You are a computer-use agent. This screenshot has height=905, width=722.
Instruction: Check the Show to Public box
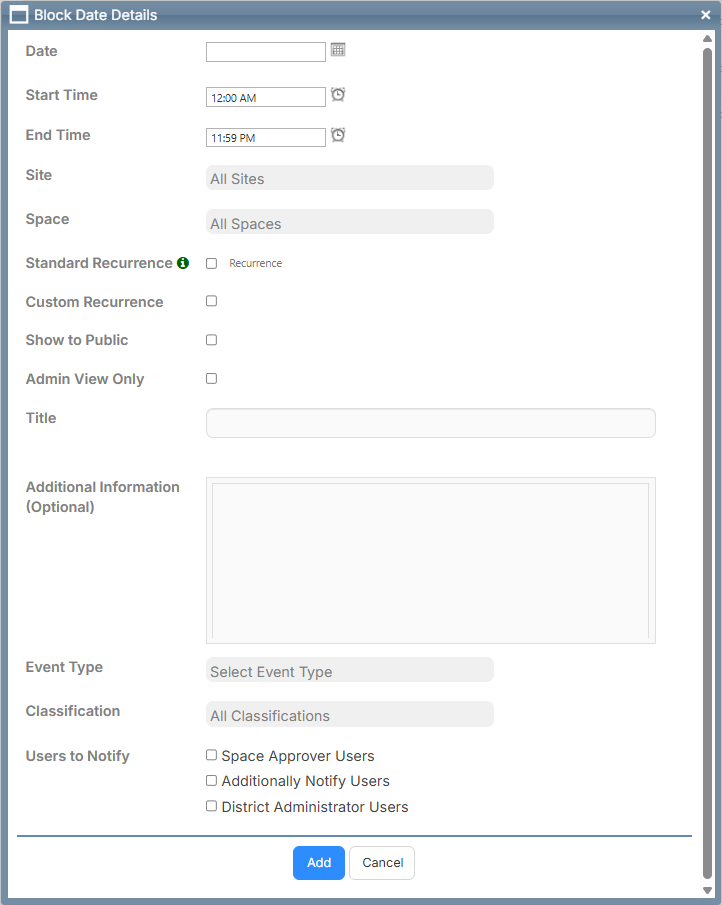(212, 340)
